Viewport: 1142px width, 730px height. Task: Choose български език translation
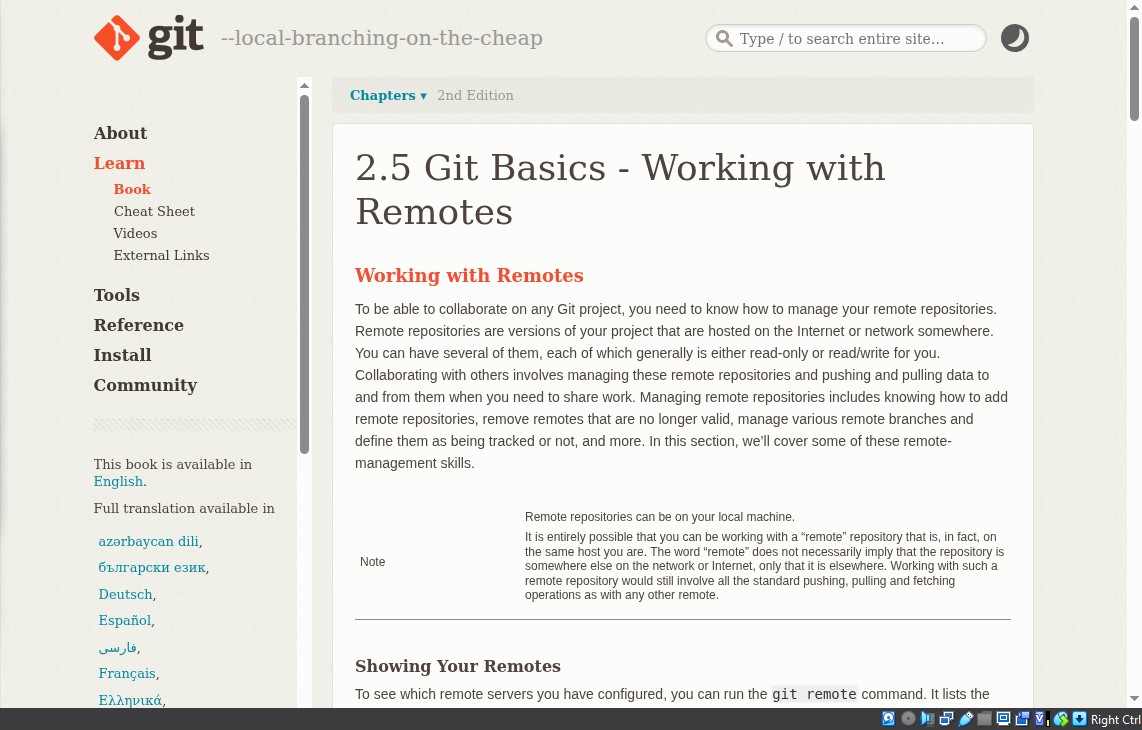point(152,568)
